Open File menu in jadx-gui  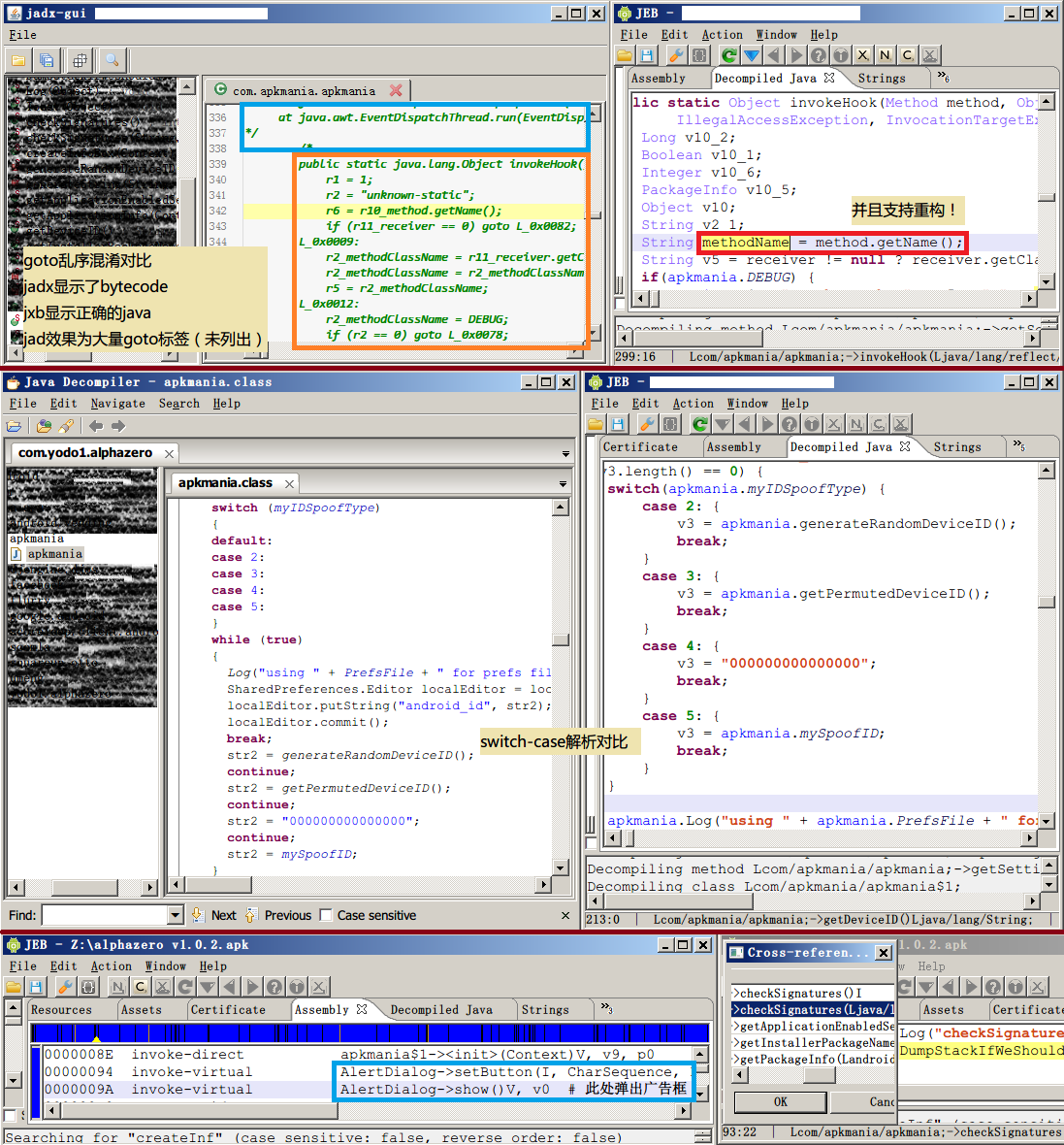(22, 35)
